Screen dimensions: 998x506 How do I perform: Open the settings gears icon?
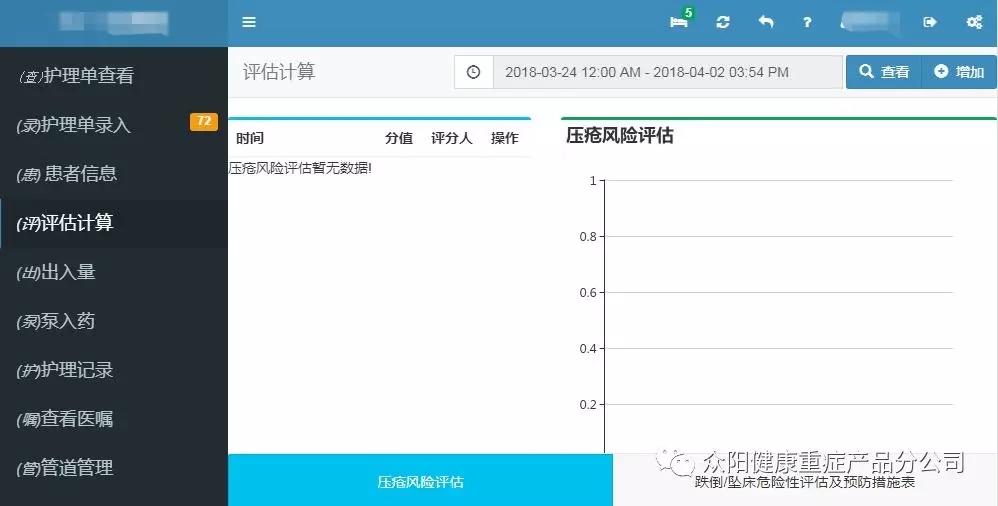[x=973, y=22]
